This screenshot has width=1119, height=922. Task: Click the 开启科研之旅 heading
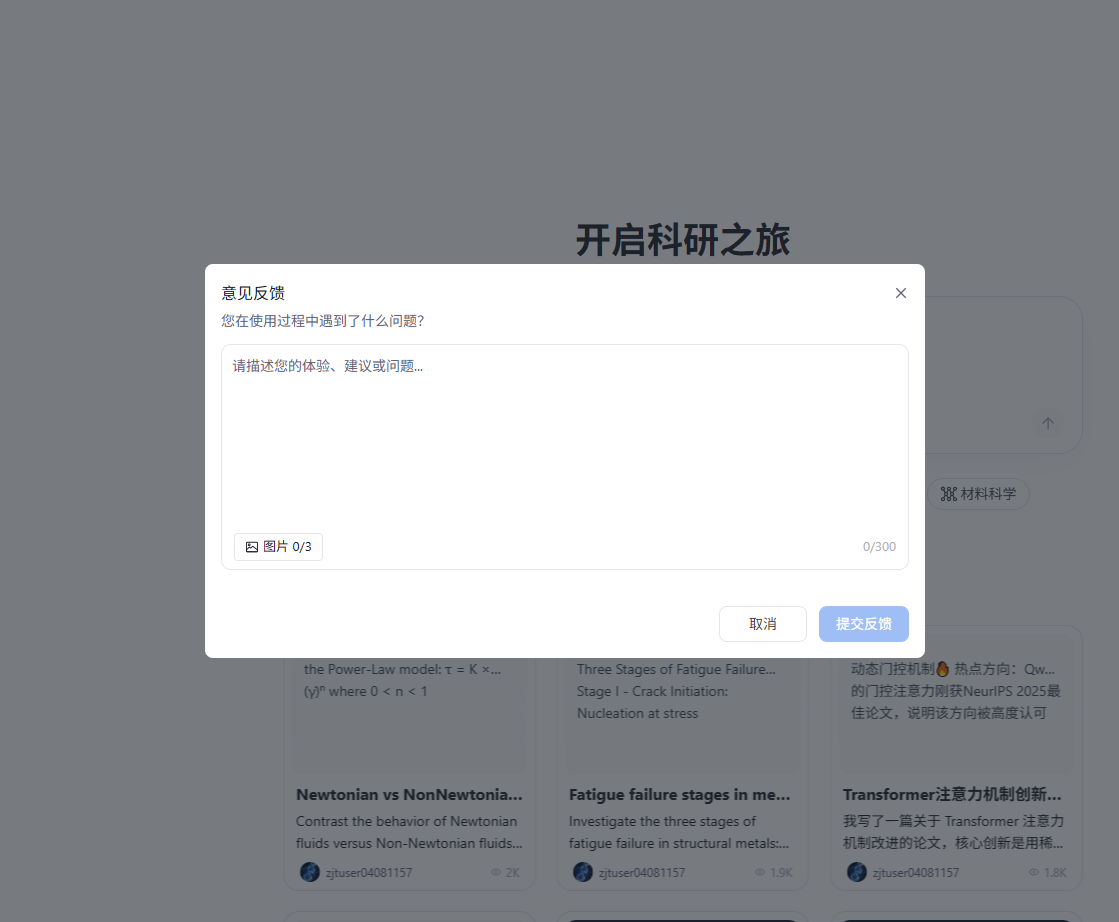(683, 240)
